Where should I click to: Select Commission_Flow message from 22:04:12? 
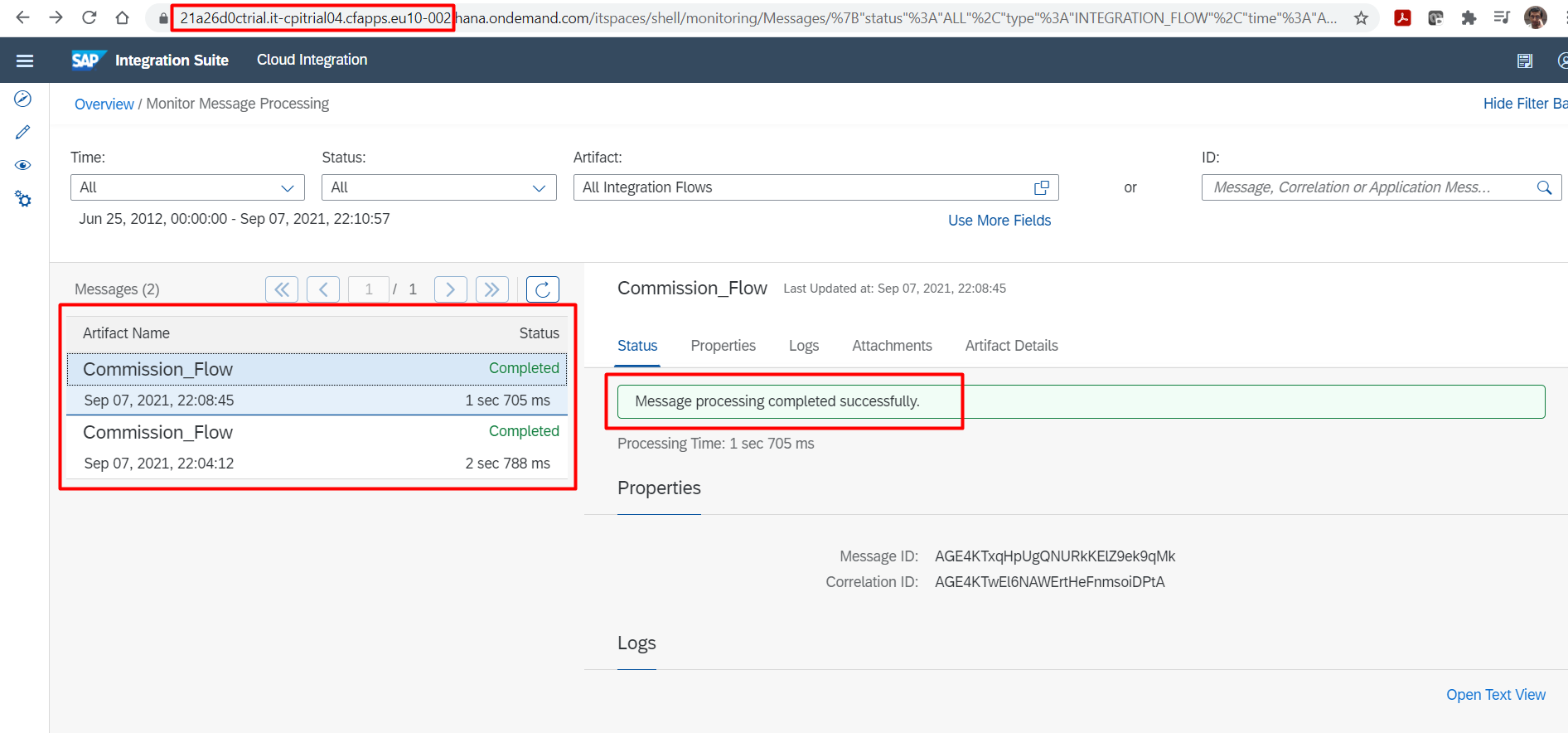pos(317,447)
